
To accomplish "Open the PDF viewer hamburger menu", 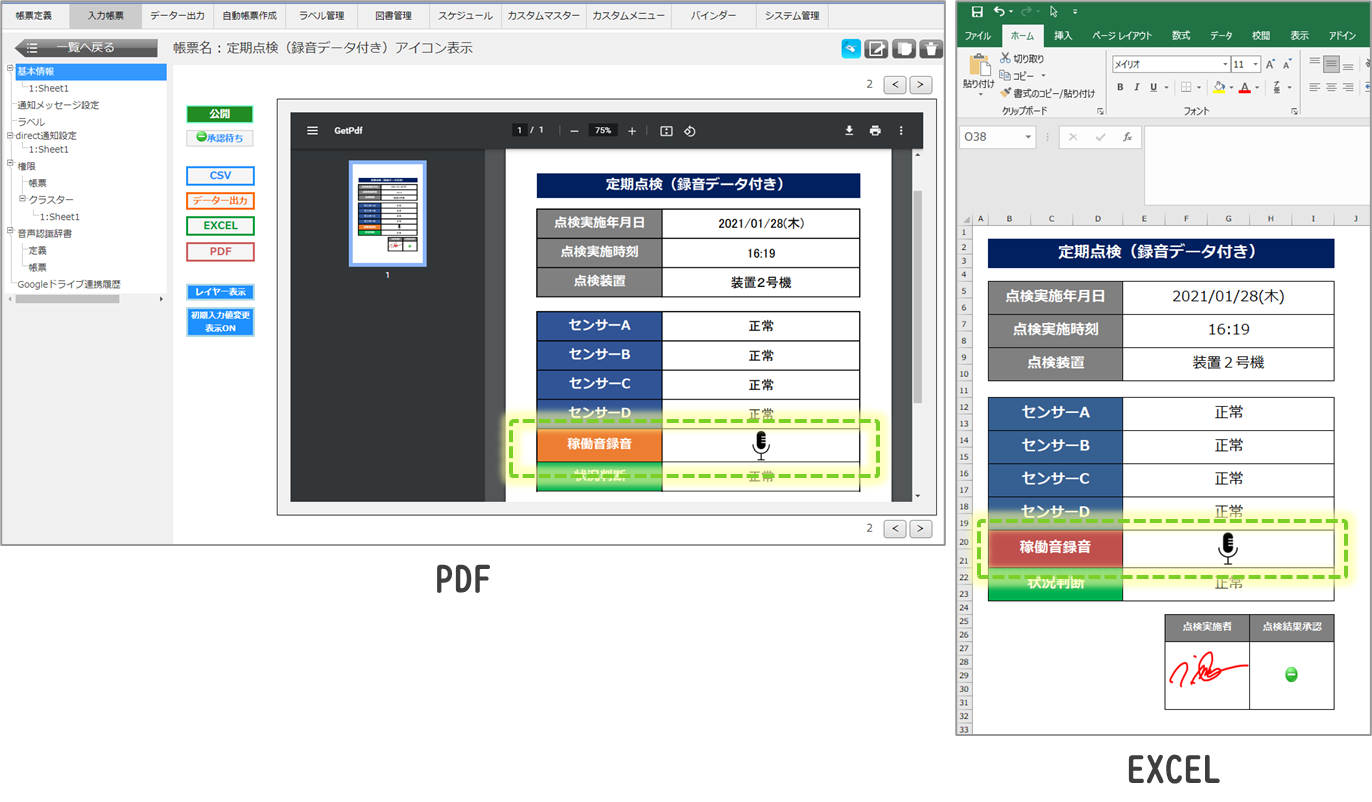I will (x=313, y=130).
